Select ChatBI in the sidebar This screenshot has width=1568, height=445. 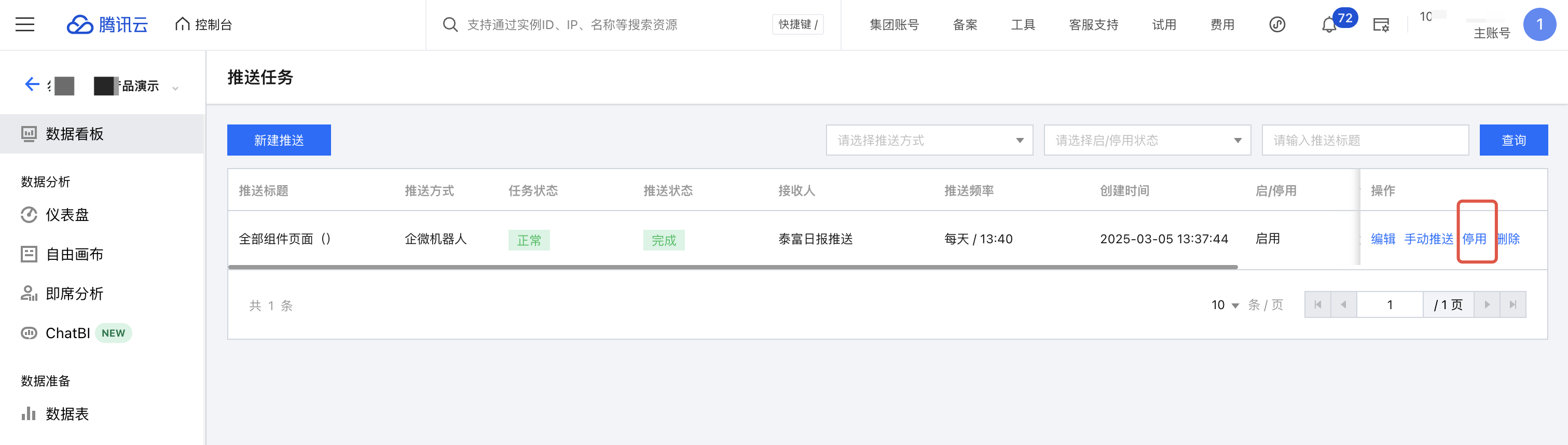pyautogui.click(x=67, y=333)
